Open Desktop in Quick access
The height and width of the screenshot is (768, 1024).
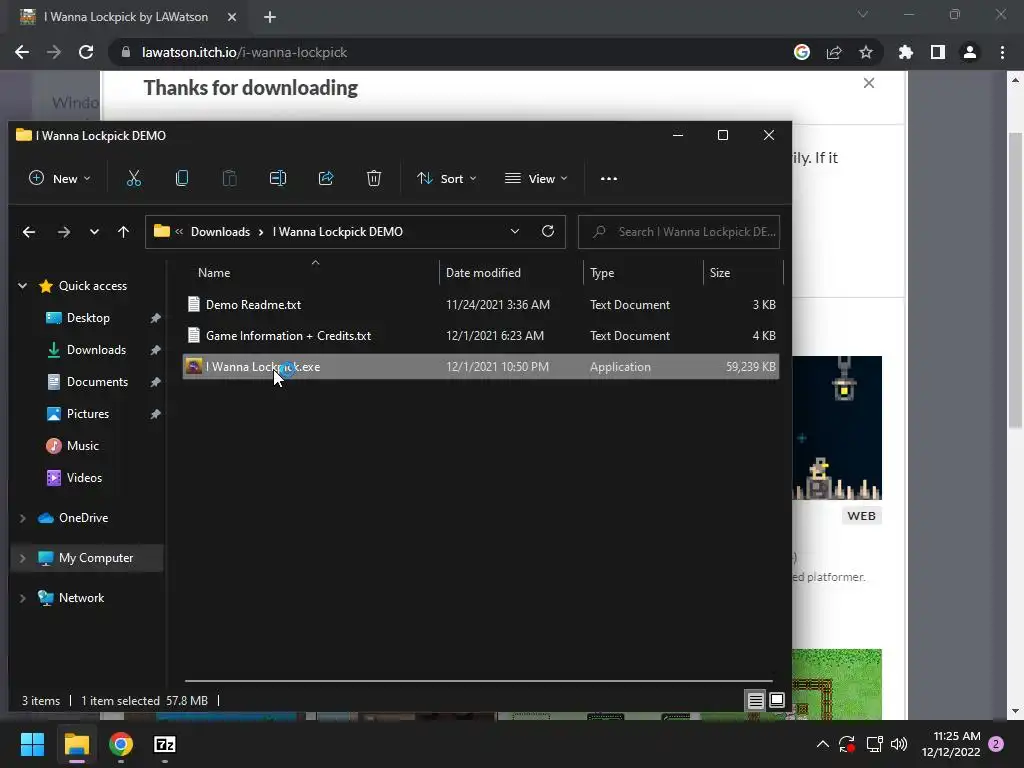click(88, 318)
